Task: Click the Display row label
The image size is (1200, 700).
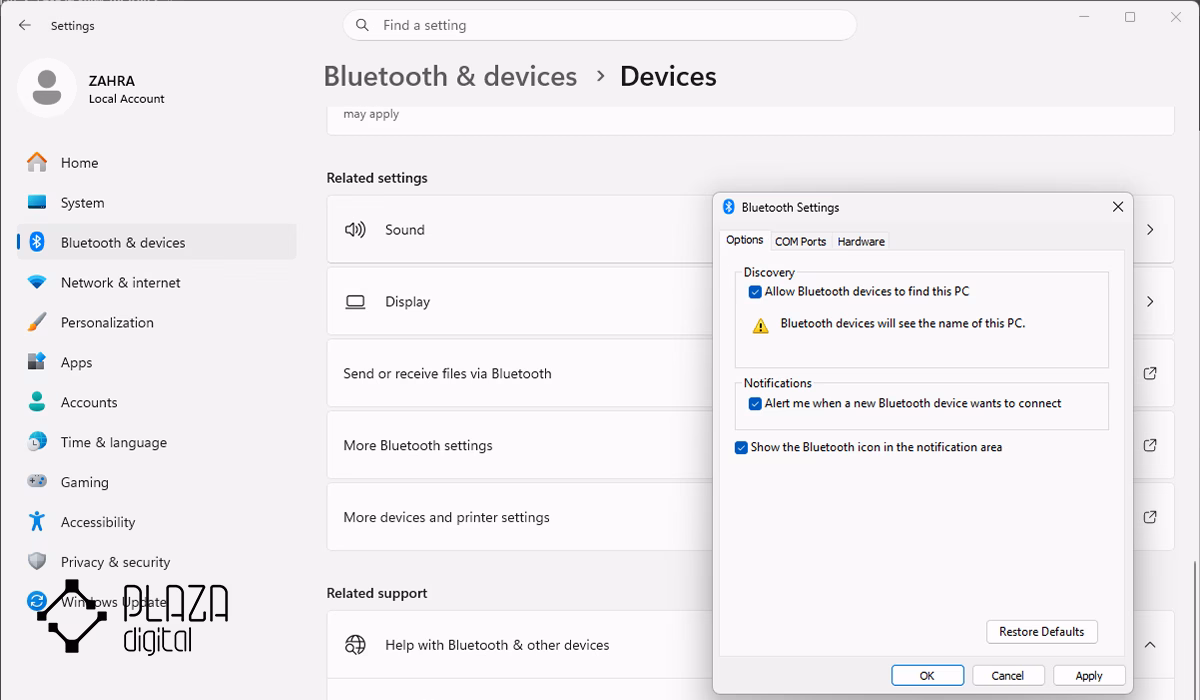Action: 407,302
